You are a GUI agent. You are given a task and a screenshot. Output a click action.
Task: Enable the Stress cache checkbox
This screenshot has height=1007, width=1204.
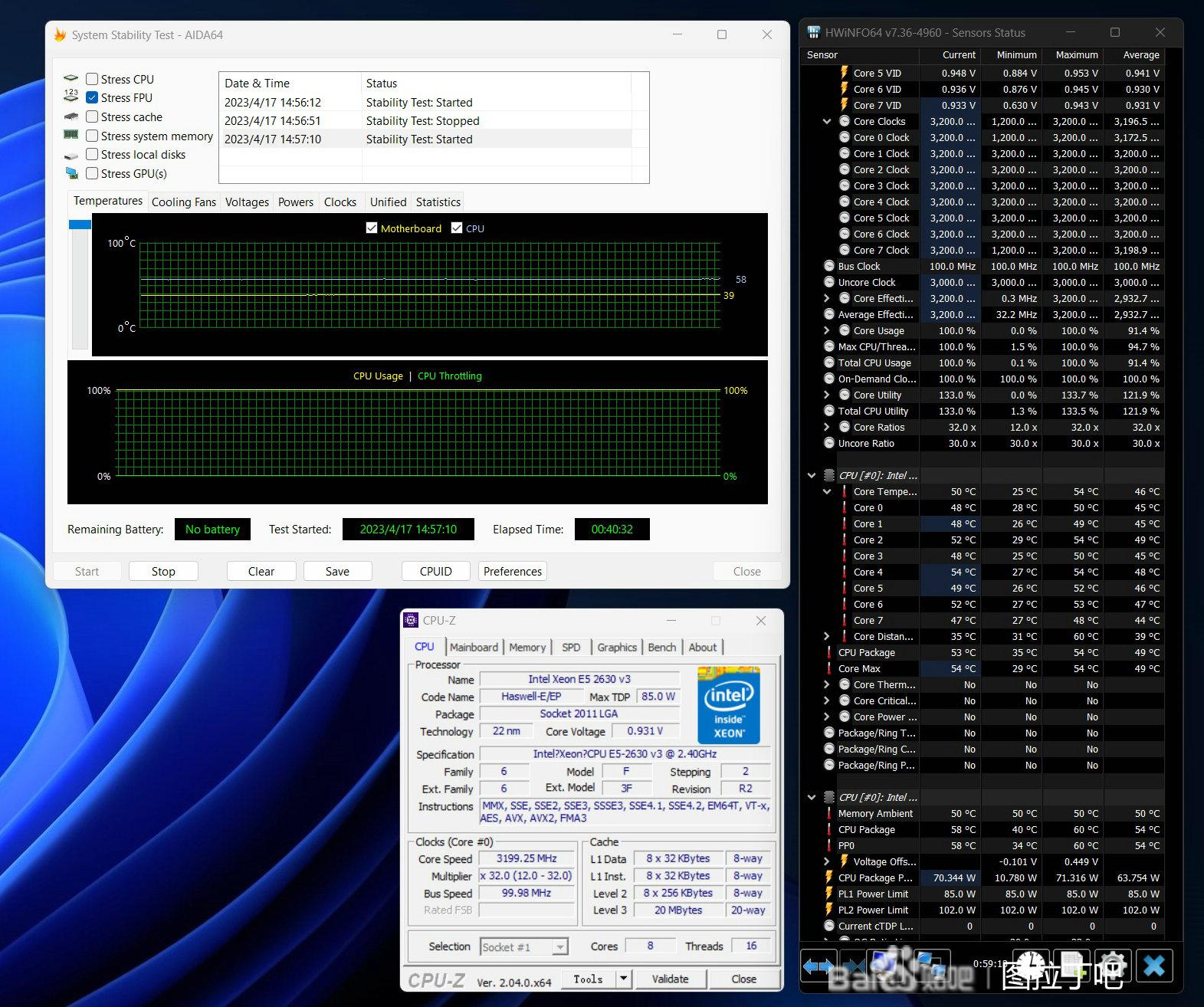point(92,116)
